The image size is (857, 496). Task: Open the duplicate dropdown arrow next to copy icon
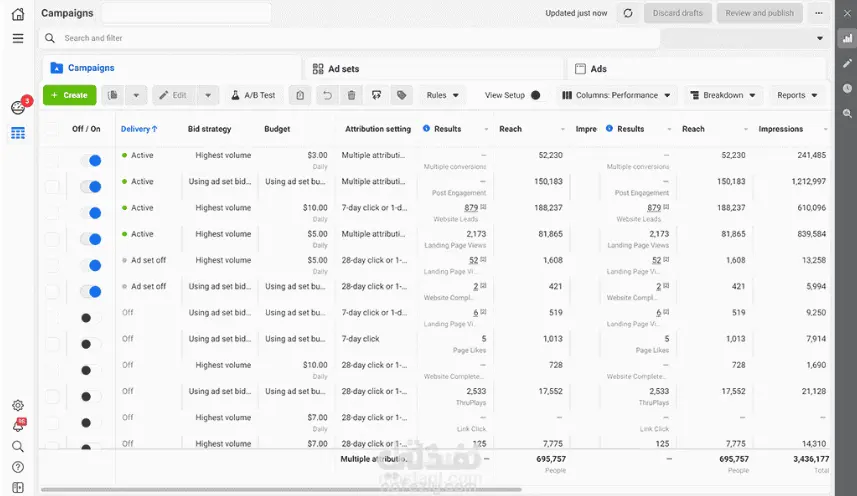tap(136, 95)
